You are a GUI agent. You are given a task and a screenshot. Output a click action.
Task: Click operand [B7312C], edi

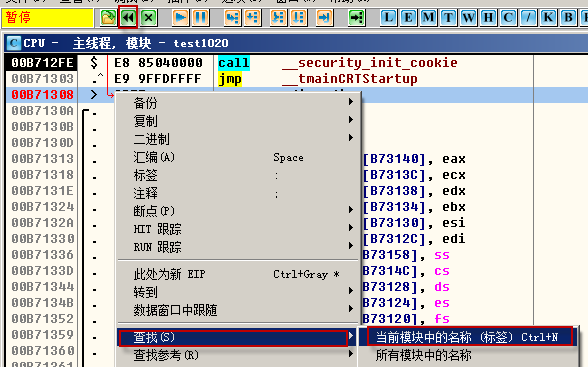(414, 239)
